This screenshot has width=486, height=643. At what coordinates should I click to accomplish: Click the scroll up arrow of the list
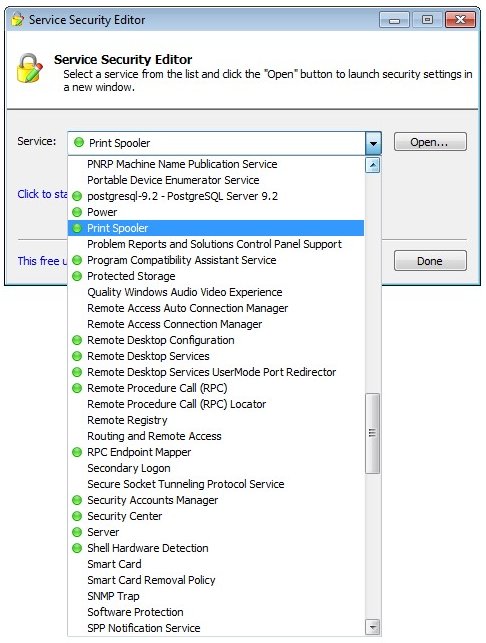pos(372,165)
